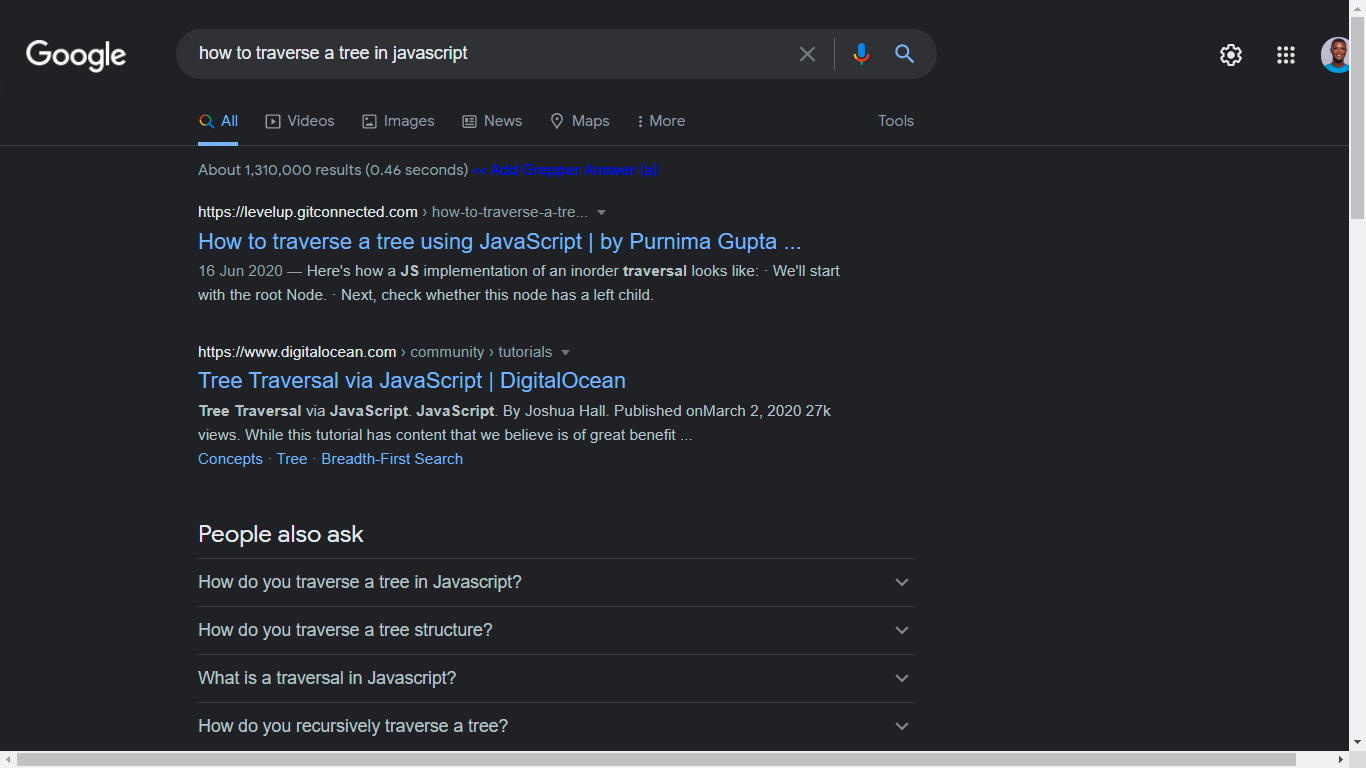This screenshot has height=768, width=1366.
Task: Open the Google apps grid
Action: 1286,55
